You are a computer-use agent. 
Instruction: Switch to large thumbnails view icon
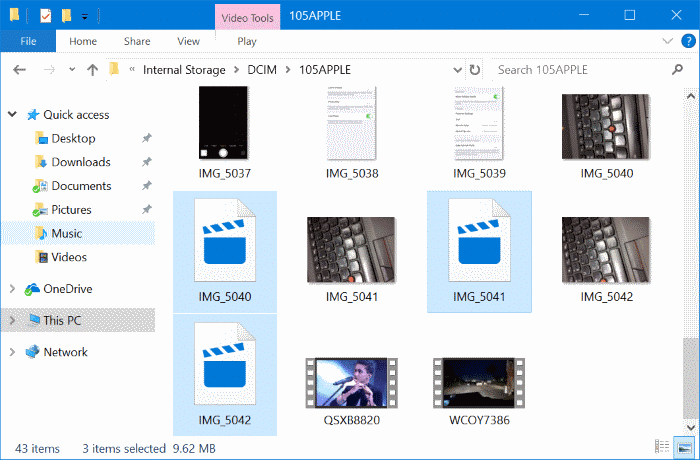(x=685, y=446)
